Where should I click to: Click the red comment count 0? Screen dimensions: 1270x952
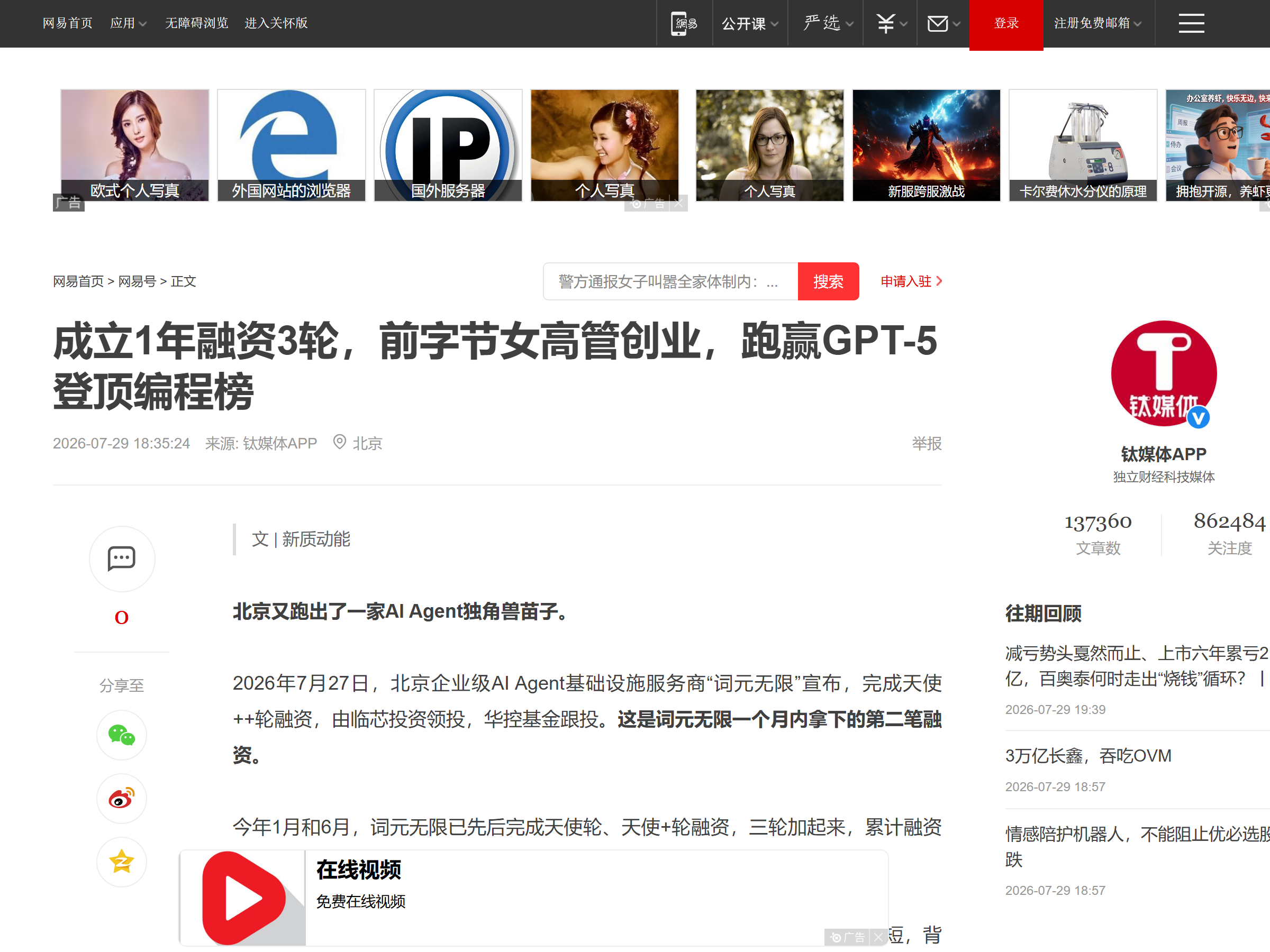coord(122,617)
